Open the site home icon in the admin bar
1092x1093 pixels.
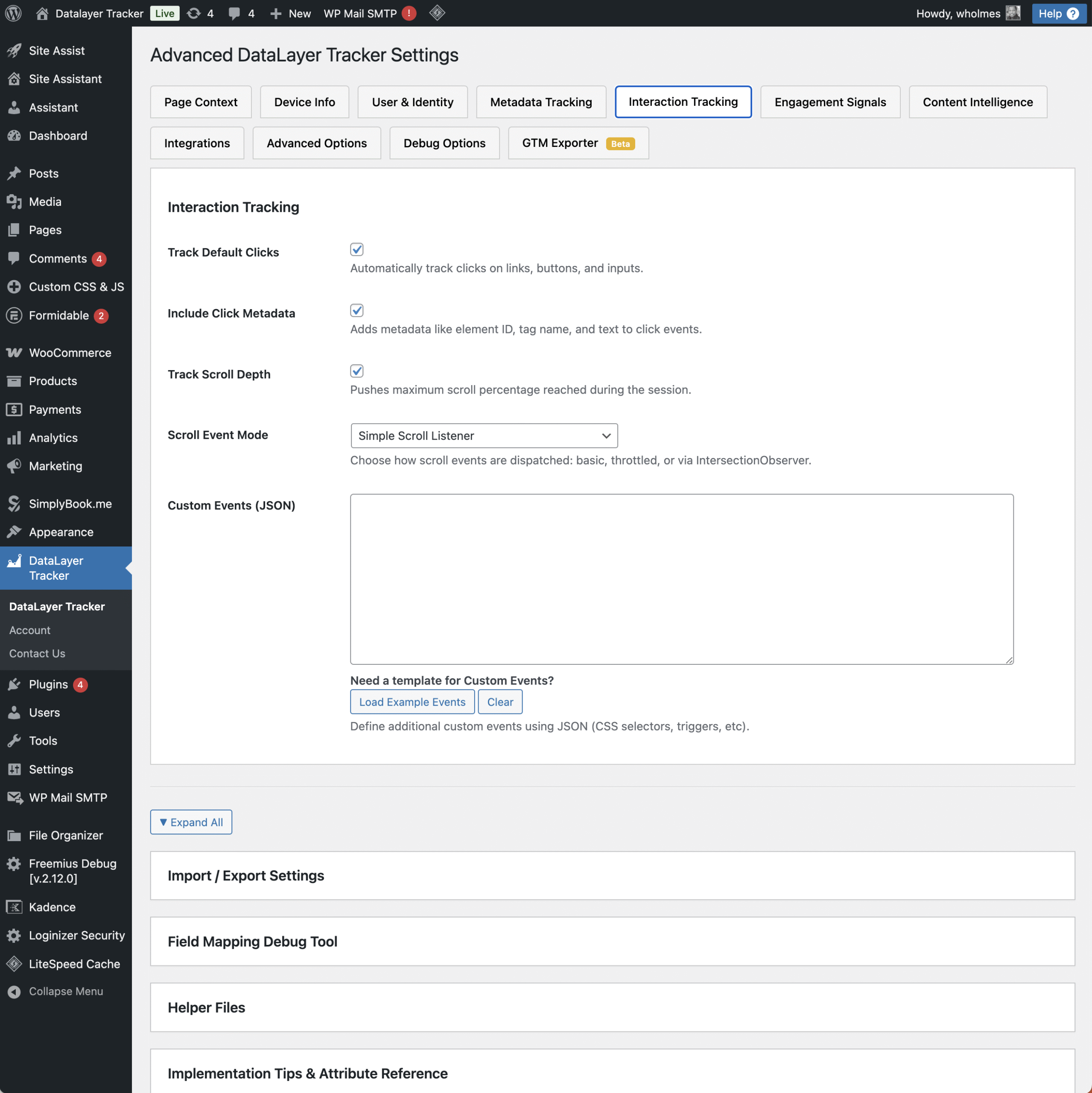tap(42, 13)
